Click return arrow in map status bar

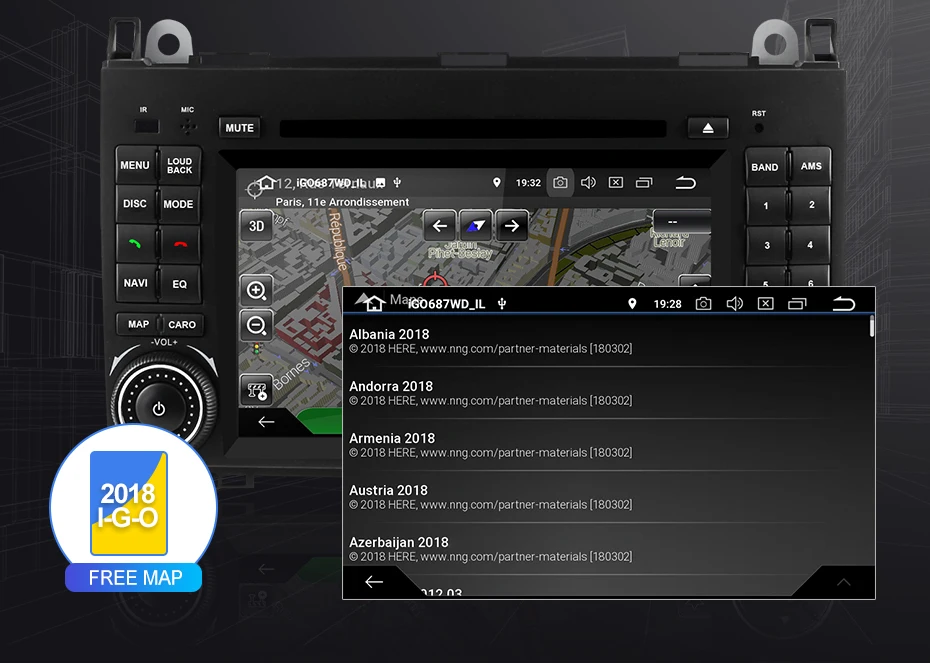tap(685, 183)
